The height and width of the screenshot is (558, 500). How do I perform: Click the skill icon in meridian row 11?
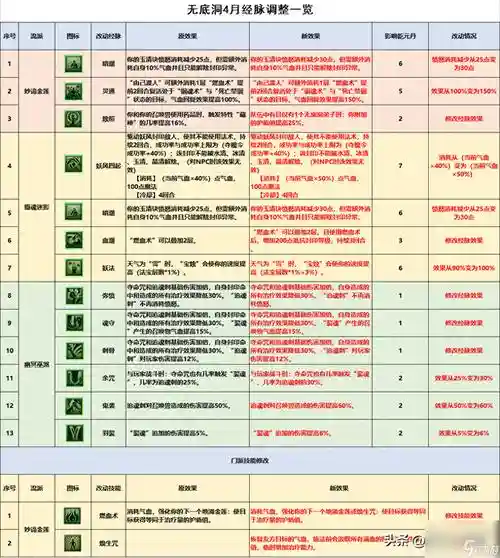pos(74,378)
